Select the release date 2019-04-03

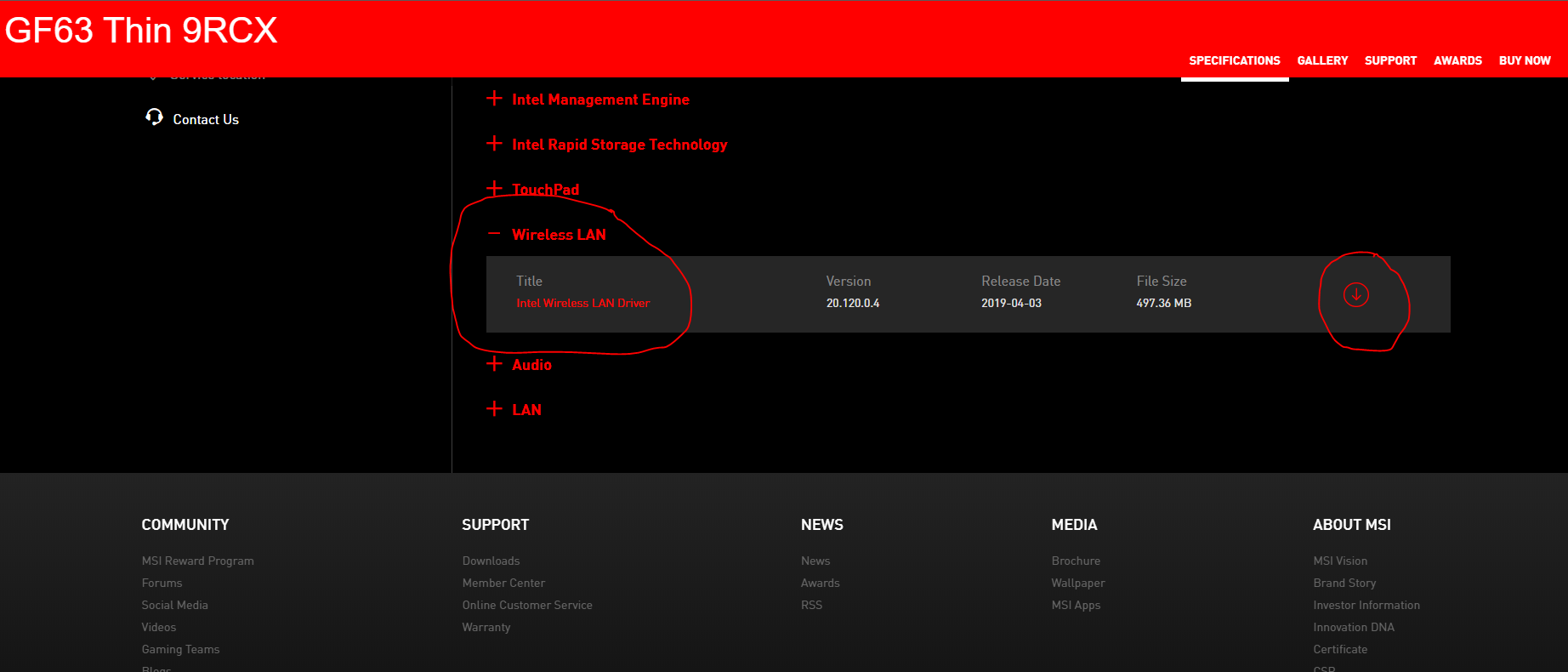tap(1011, 303)
